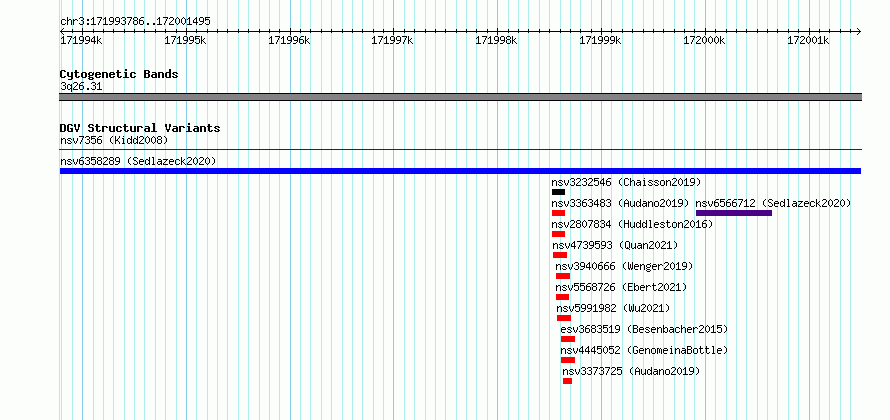The image size is (890, 420).
Task: Click the red bar under nsv5568726
Action: tap(562, 297)
